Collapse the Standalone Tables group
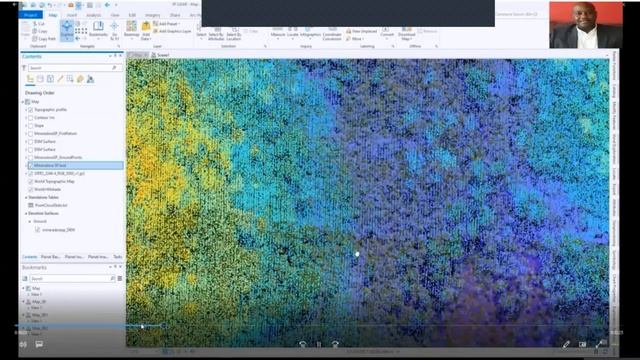The width and height of the screenshot is (640, 360). click(x=26, y=198)
